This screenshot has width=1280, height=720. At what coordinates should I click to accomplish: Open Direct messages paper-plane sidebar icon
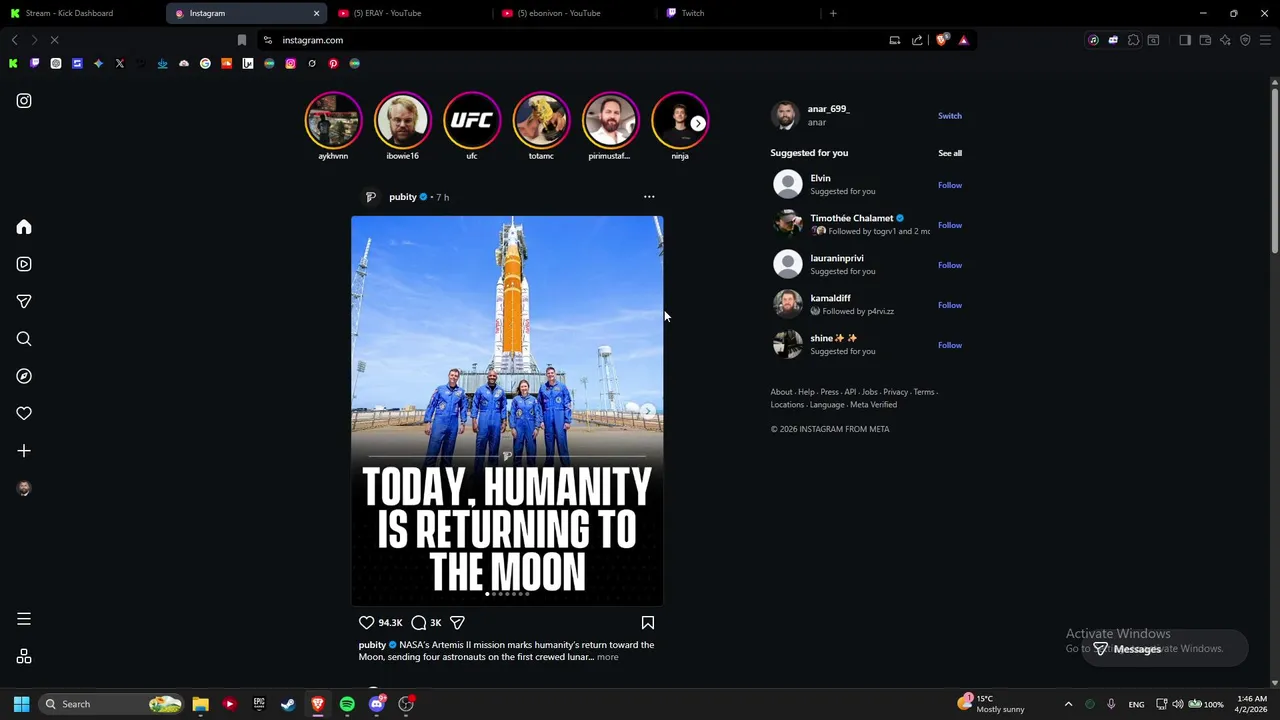point(24,301)
